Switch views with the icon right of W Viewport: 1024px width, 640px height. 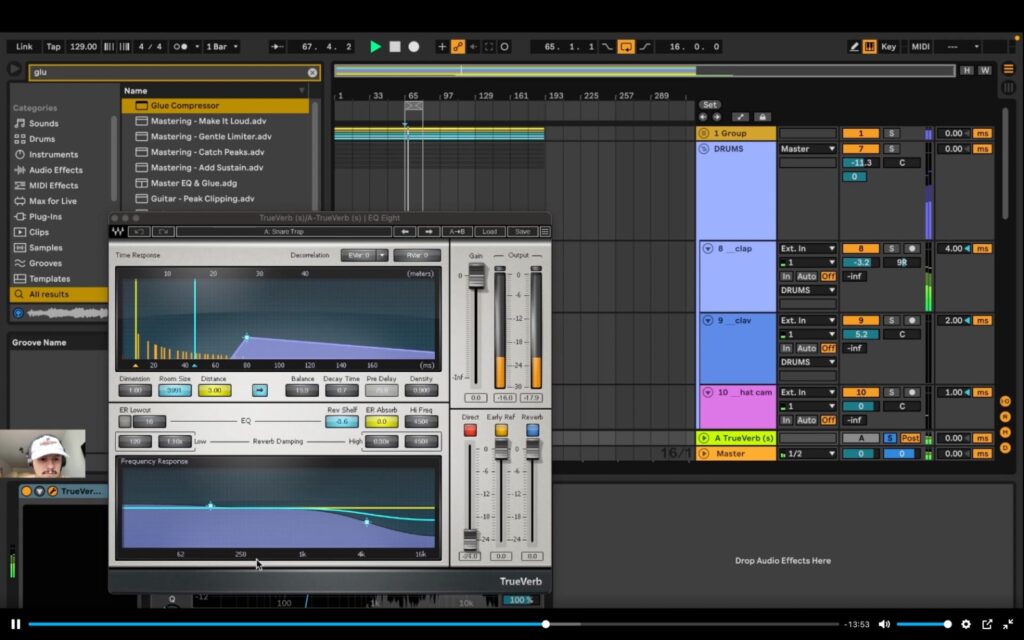[x=1008, y=69]
